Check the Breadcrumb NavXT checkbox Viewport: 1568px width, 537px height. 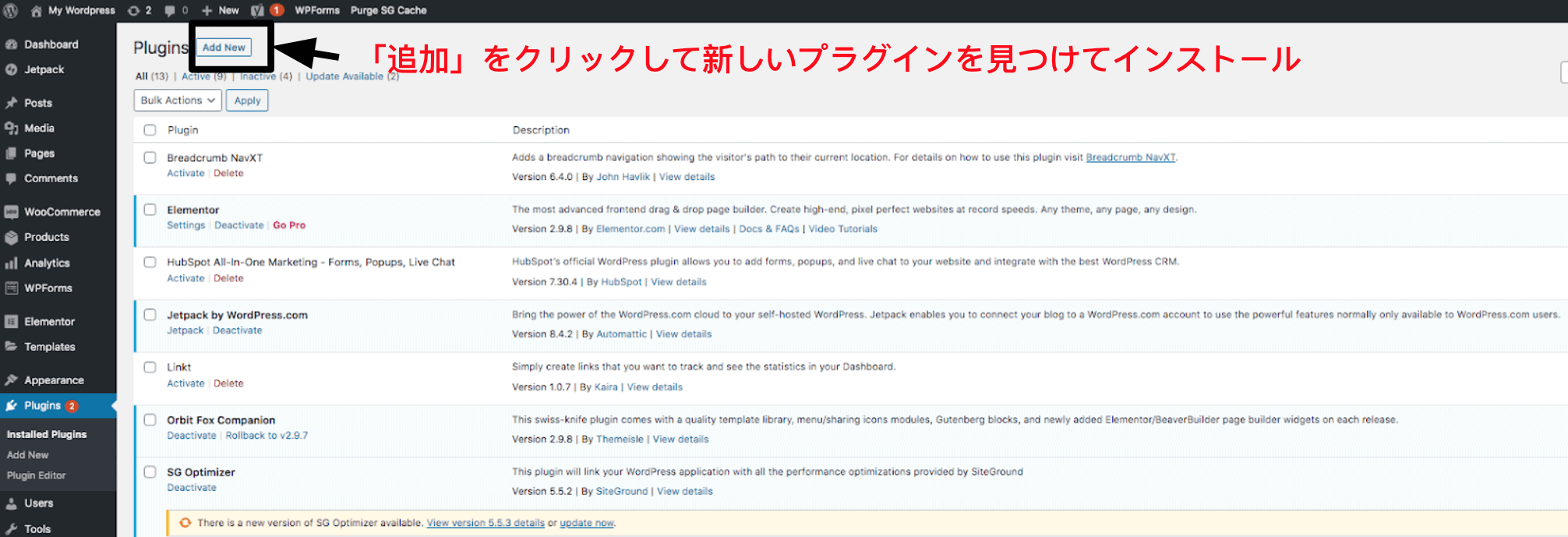[x=150, y=157]
